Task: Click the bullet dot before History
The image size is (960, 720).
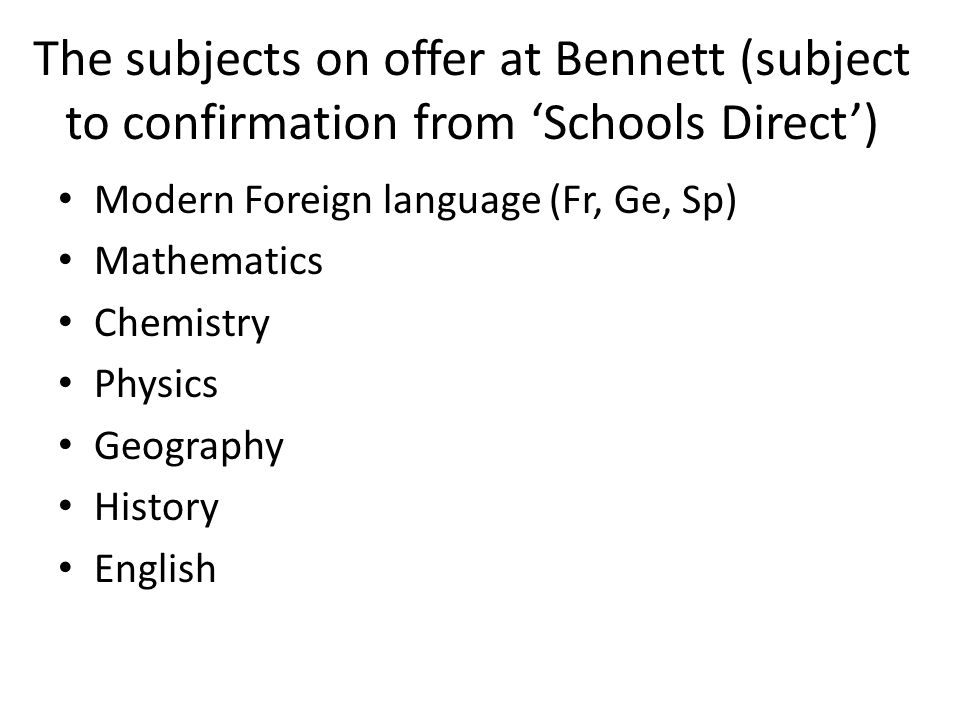Action: coord(66,506)
